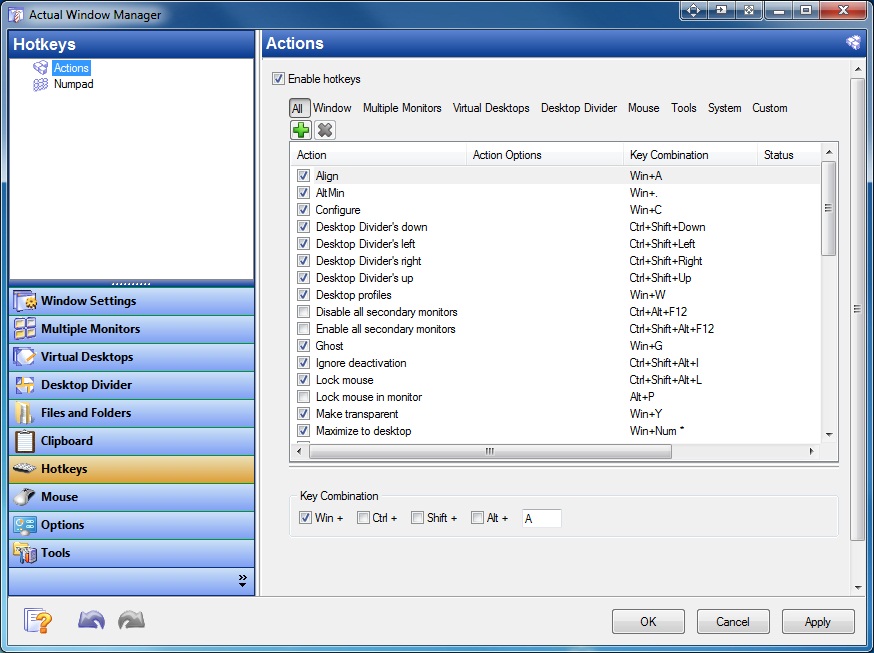Toggle the Desktop profiles checkbox

pyautogui.click(x=303, y=295)
